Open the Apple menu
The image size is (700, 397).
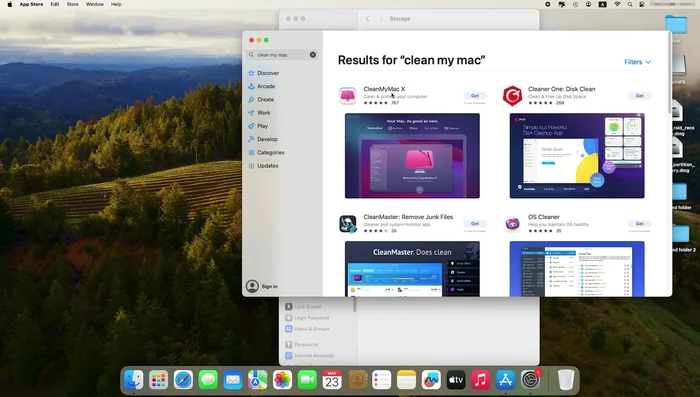coord(9,4)
